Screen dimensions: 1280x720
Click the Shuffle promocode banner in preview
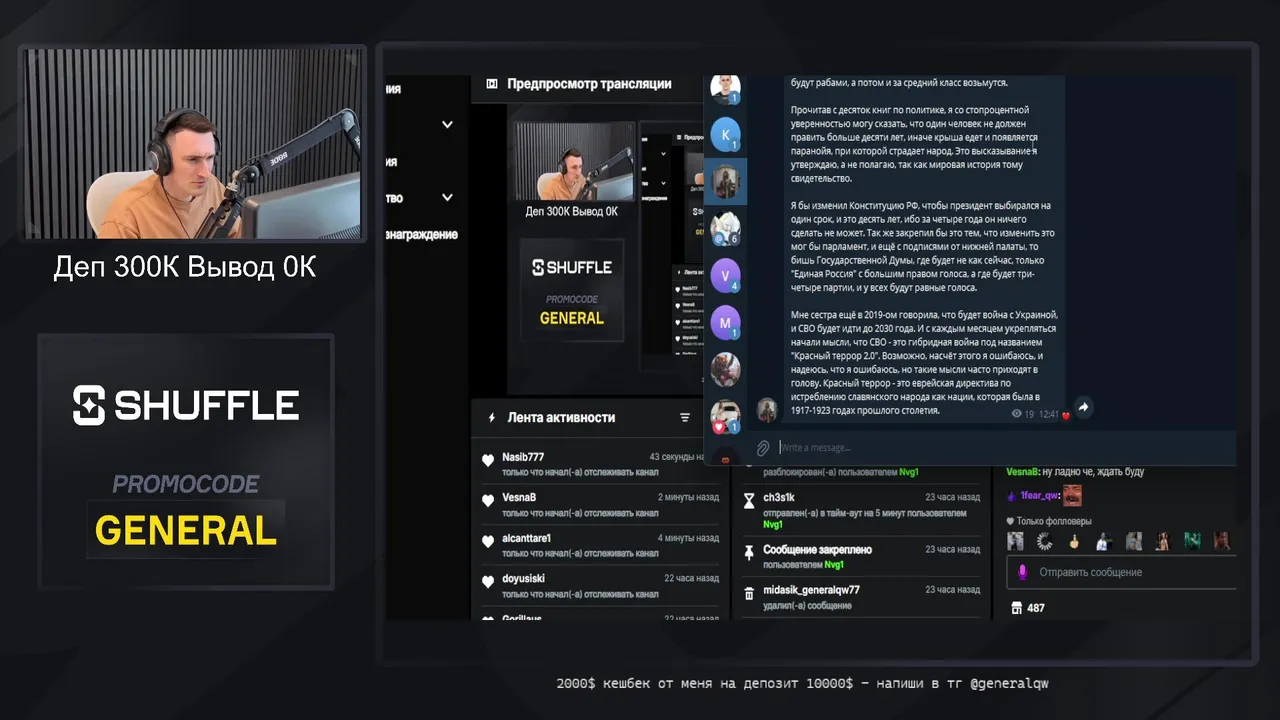pos(572,291)
